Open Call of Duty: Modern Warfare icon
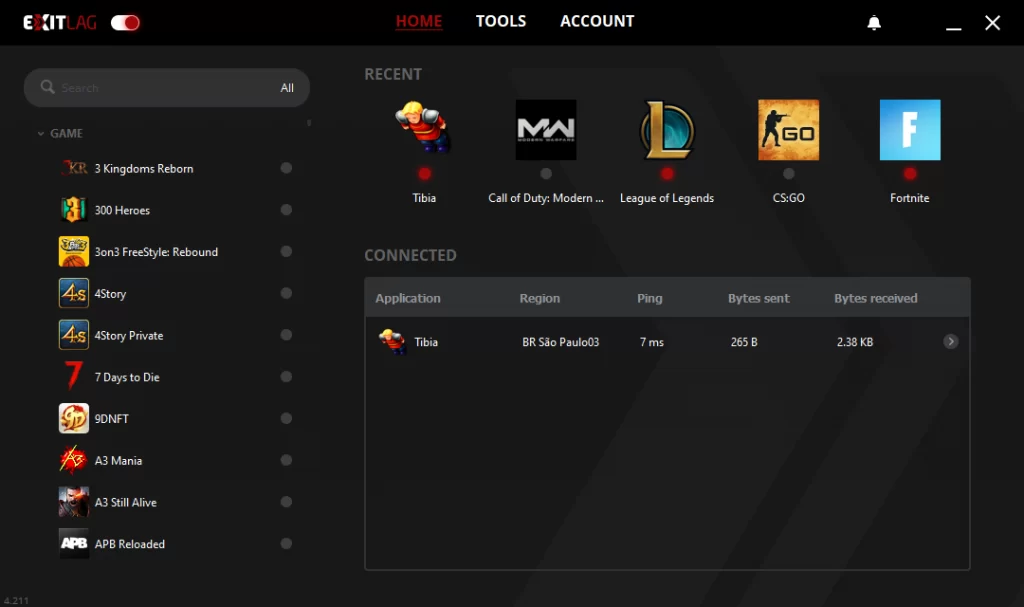Screen dimensions: 1024x607 coord(546,129)
